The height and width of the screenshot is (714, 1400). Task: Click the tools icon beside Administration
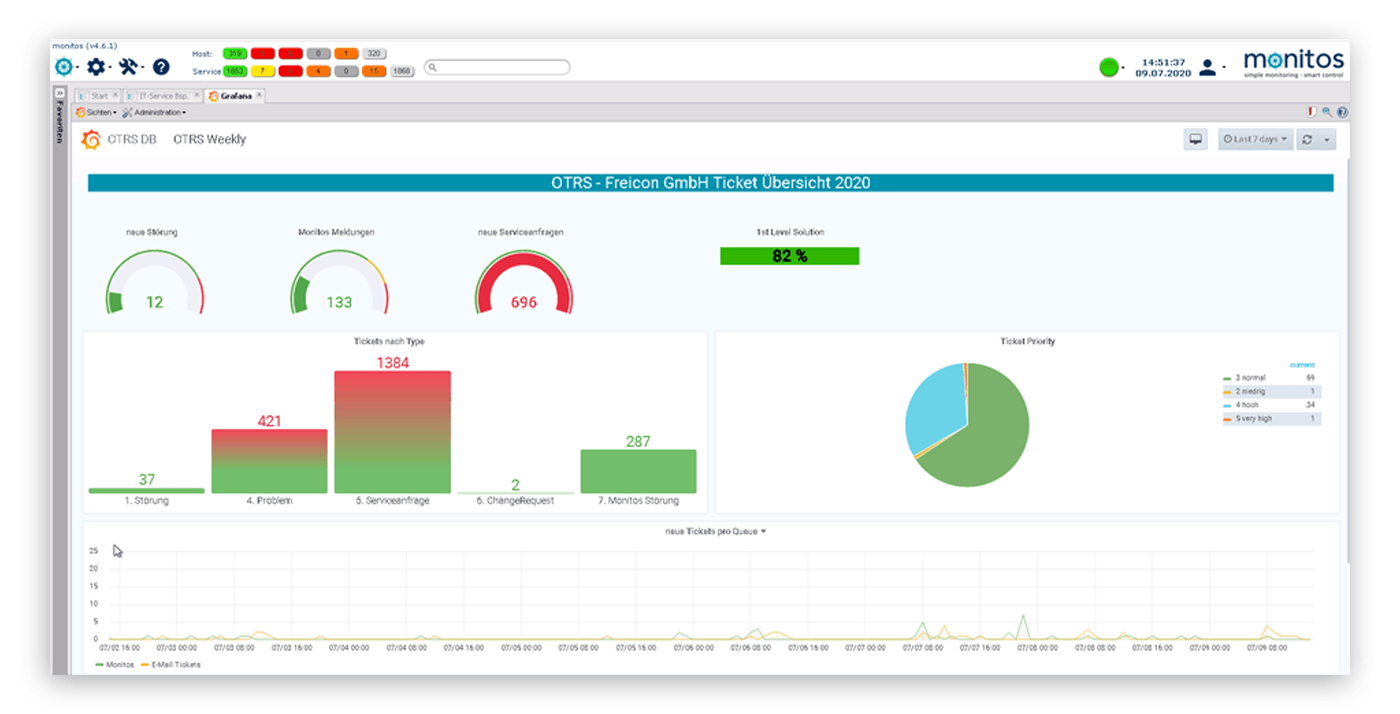pos(128,112)
